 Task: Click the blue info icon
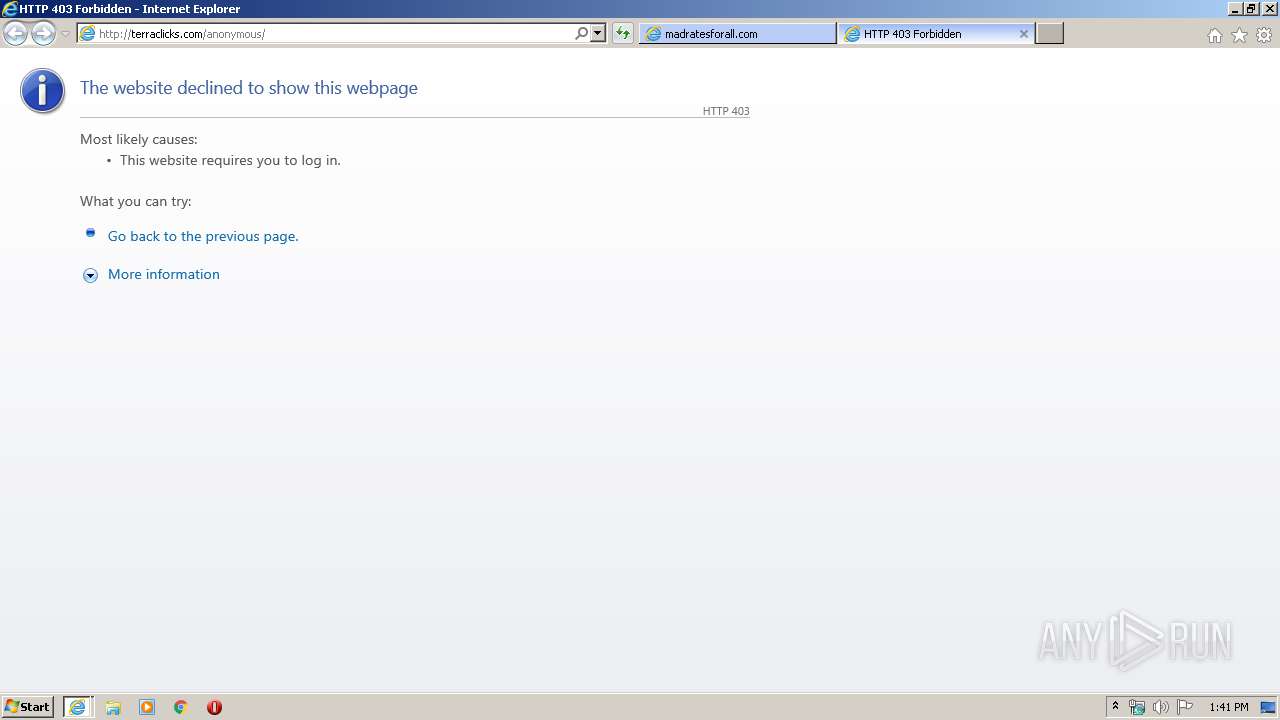42,91
